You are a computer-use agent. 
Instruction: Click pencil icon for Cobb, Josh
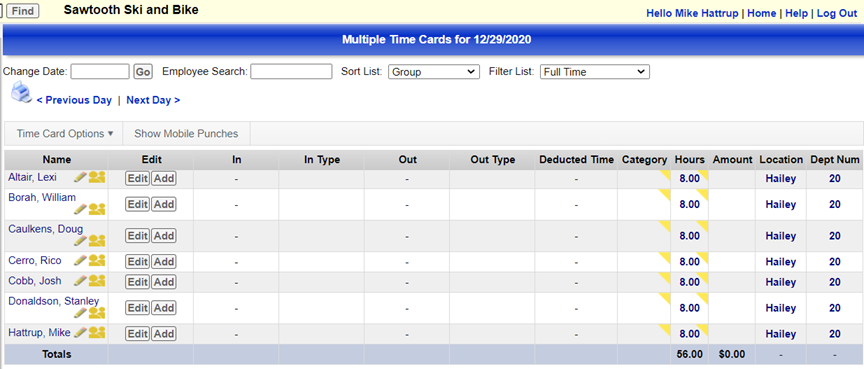80,280
